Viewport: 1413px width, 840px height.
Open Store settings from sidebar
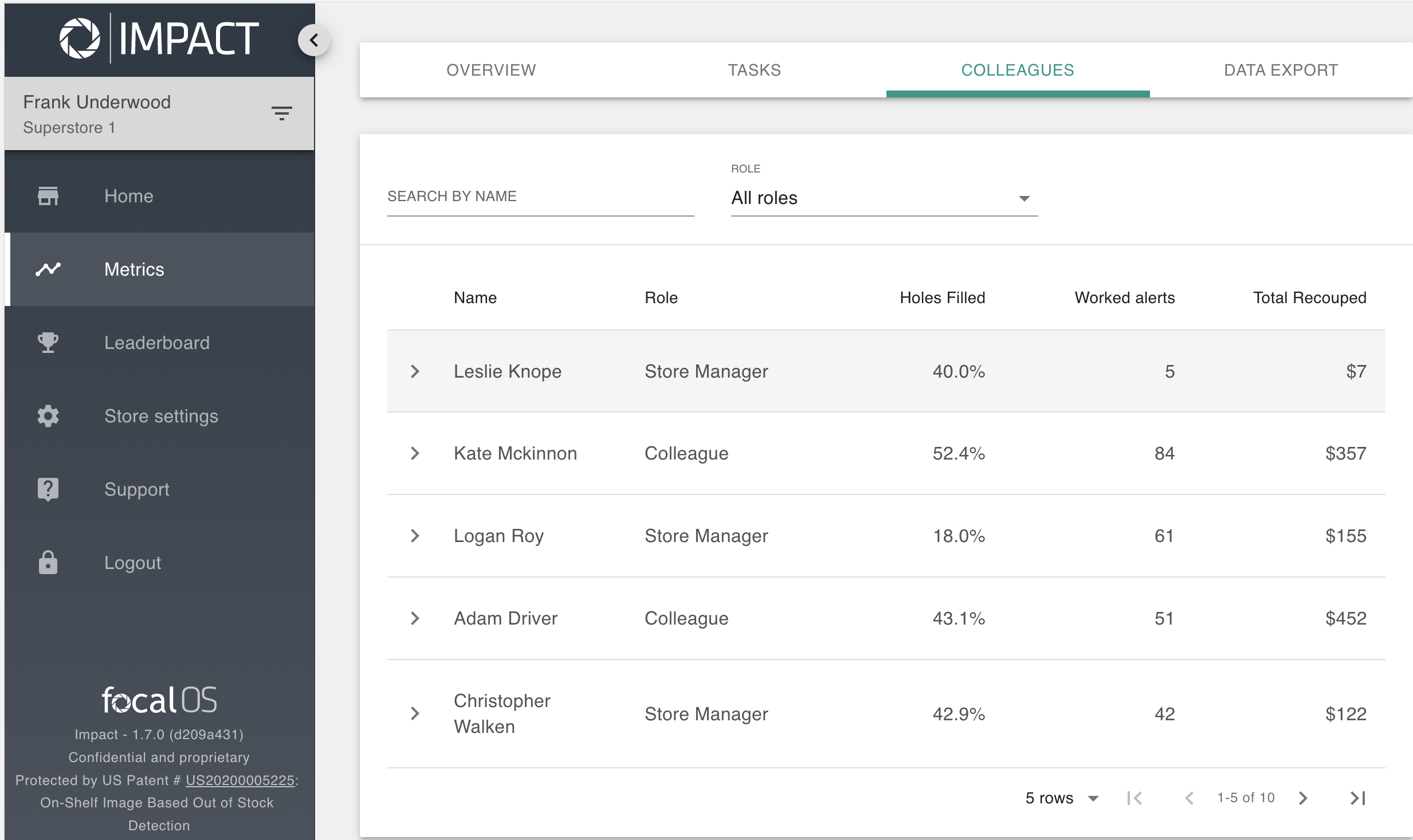click(x=161, y=415)
